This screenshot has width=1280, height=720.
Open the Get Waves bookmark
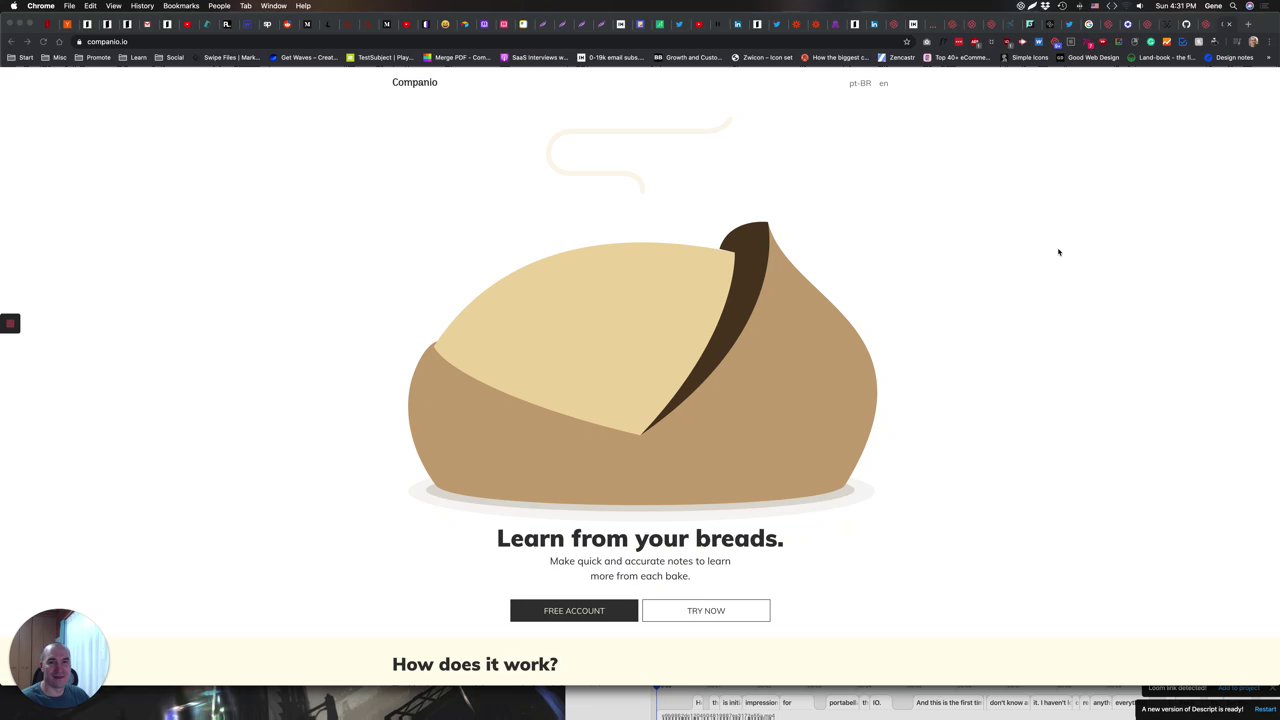click(305, 58)
